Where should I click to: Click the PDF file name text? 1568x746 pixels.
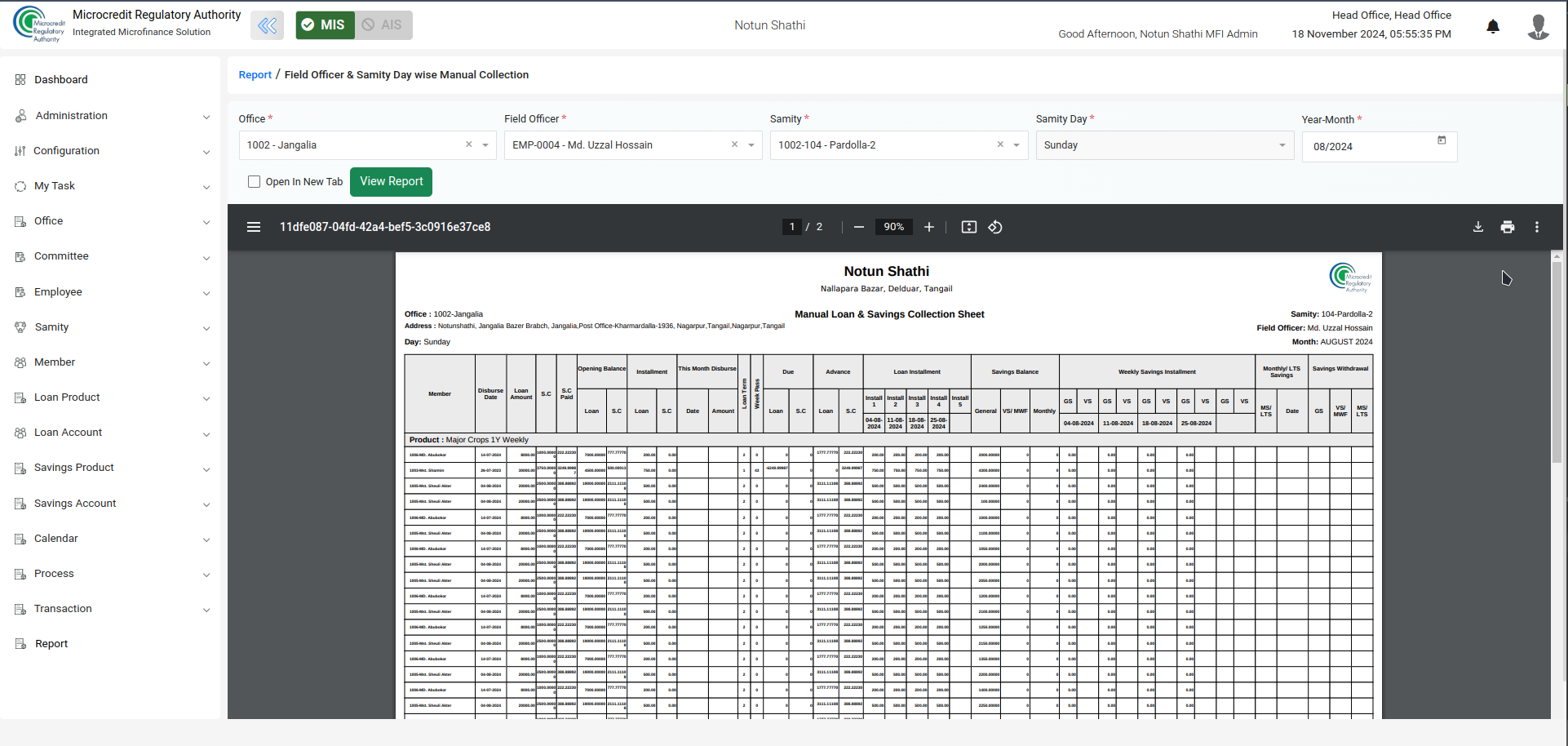coord(385,227)
